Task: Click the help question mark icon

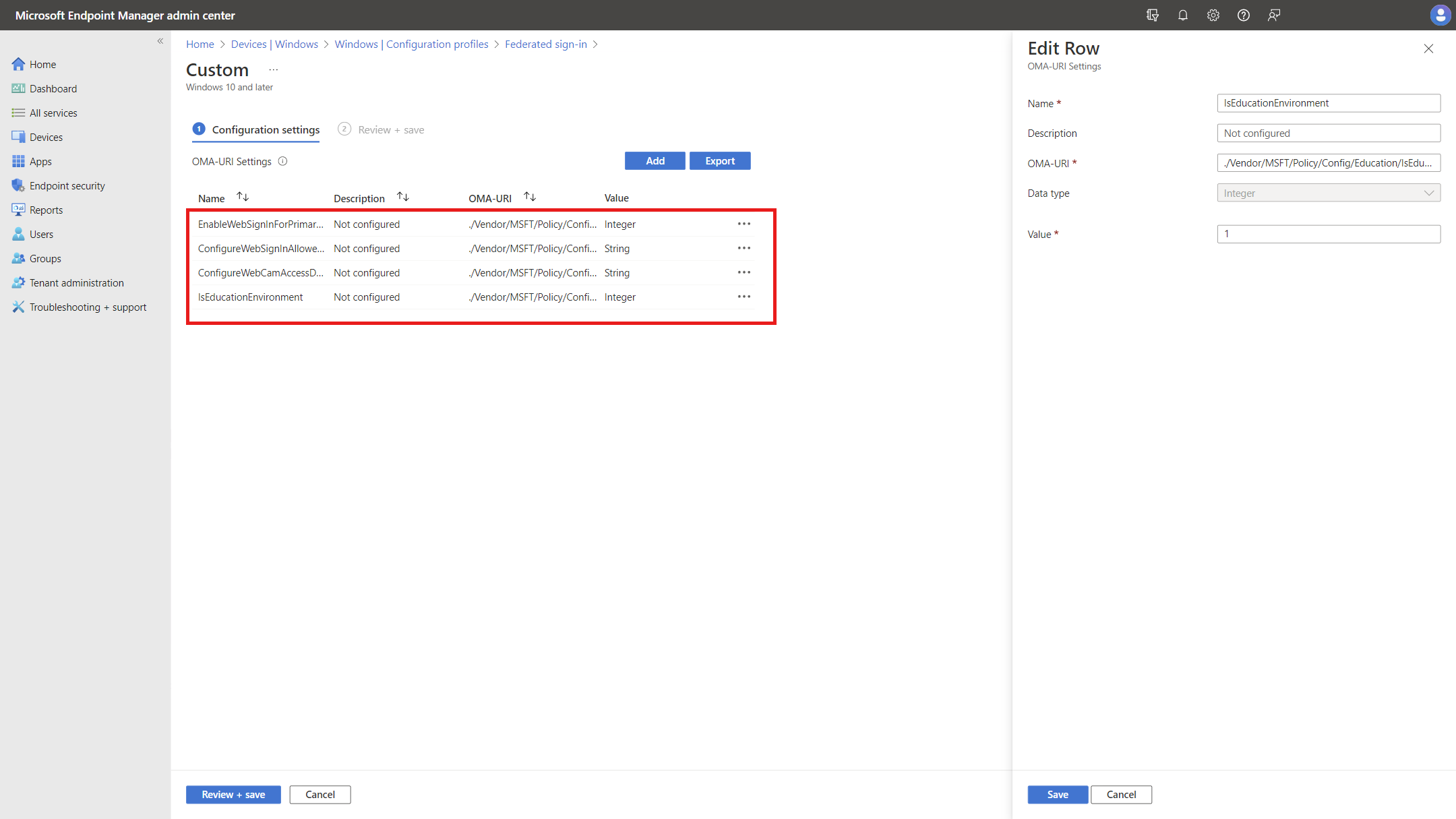Action: [x=1243, y=15]
